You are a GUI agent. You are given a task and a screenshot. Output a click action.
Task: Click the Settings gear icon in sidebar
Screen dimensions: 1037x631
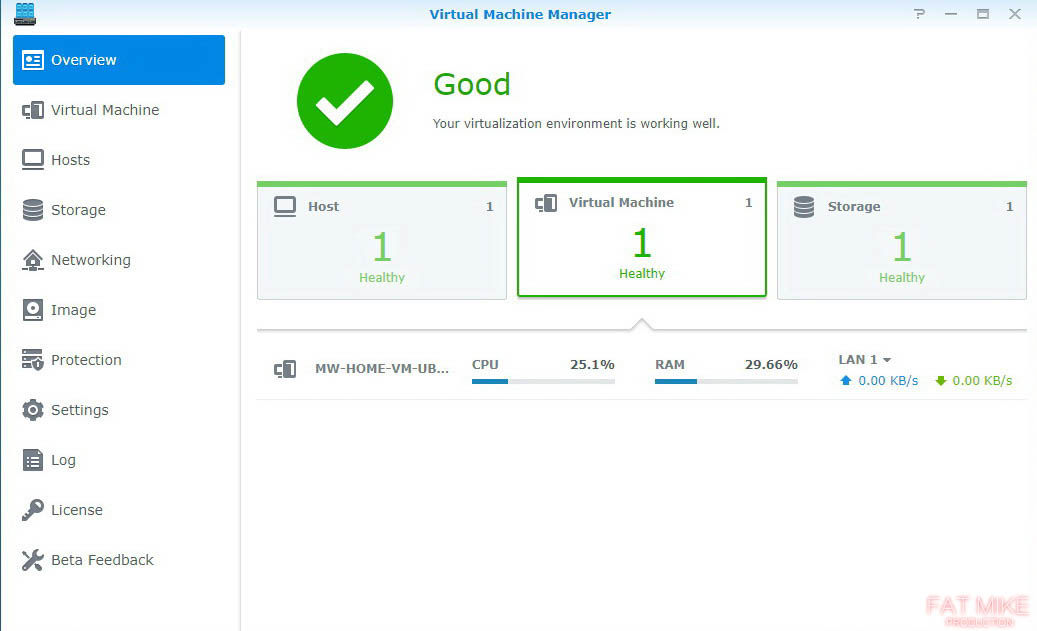coord(32,410)
